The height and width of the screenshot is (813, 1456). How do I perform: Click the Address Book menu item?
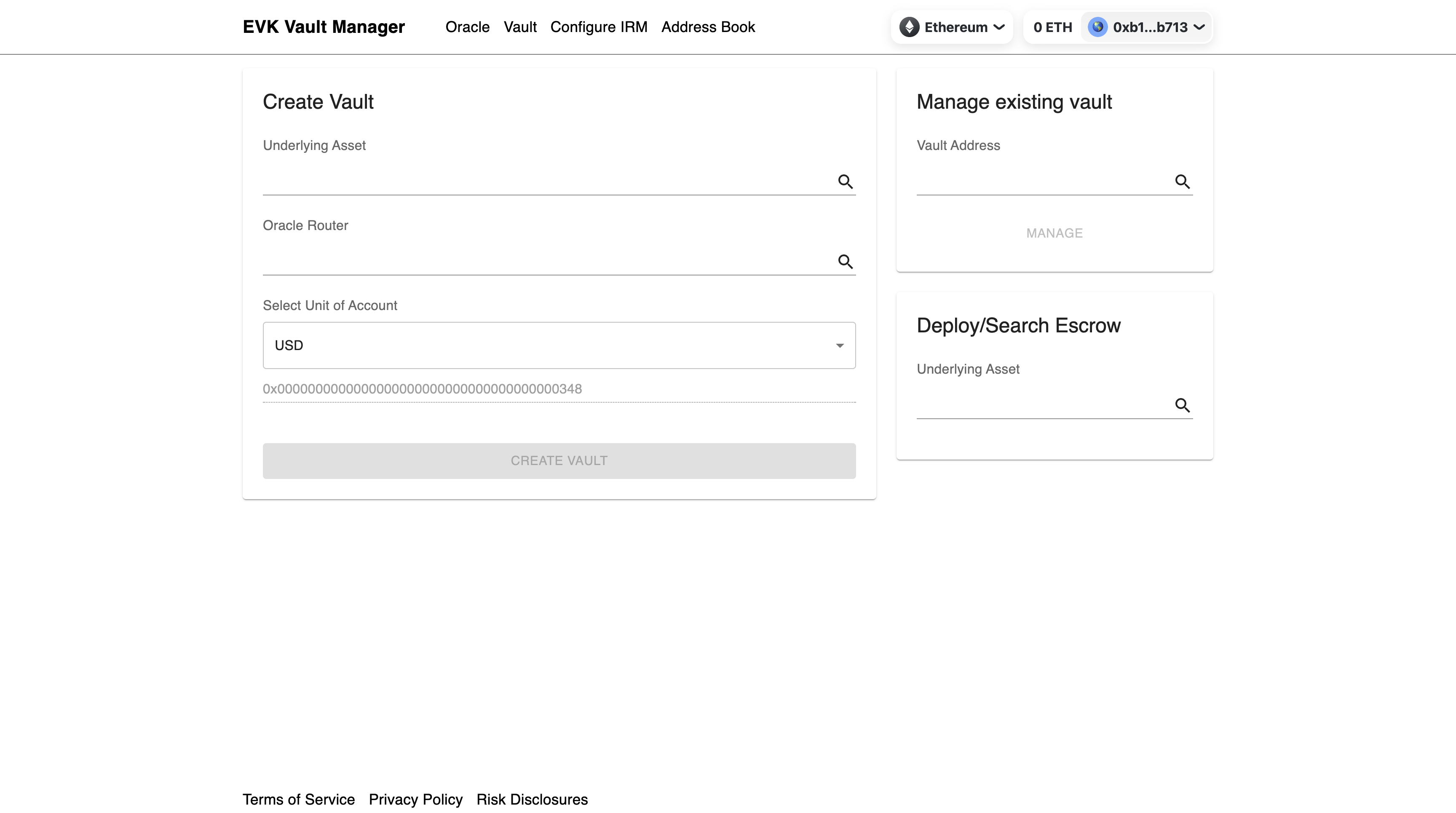708,27
